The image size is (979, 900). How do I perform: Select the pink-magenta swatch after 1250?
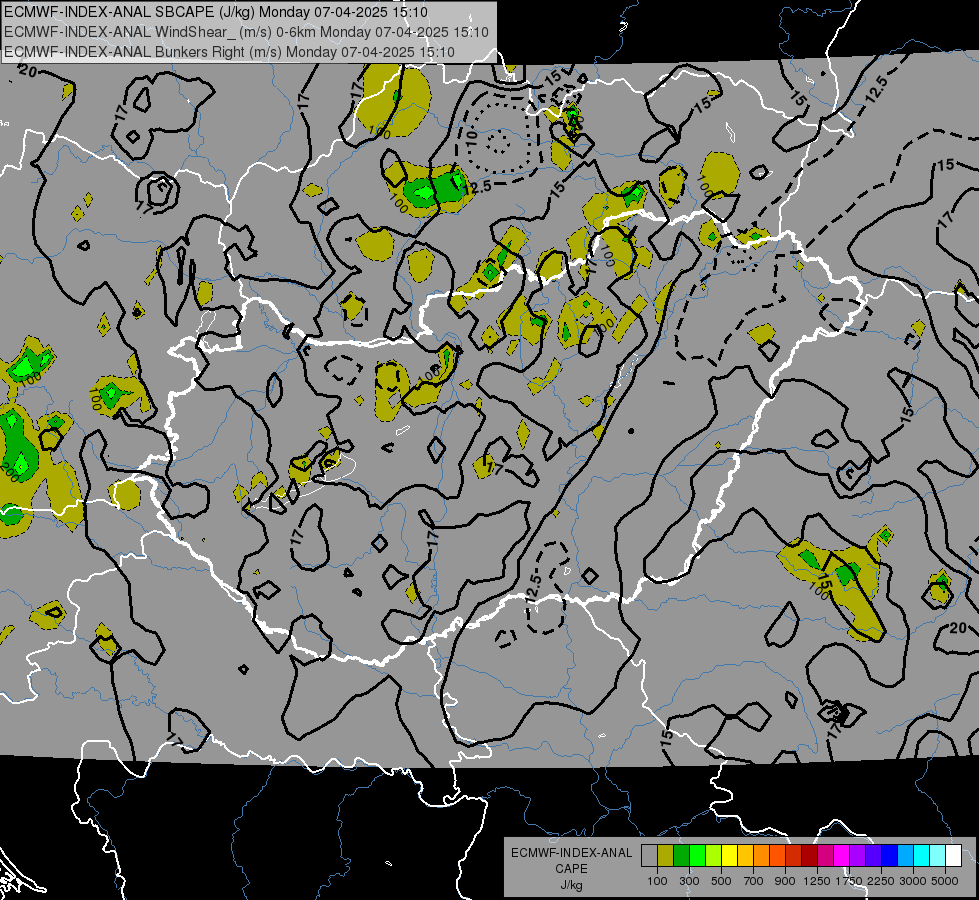825,855
